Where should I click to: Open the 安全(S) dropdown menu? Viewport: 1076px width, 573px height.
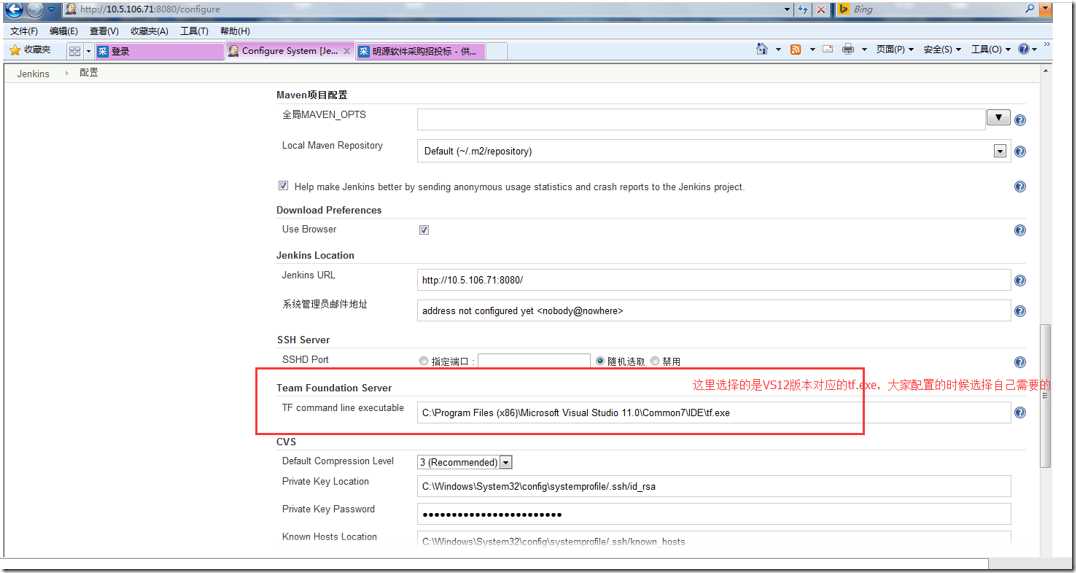click(942, 49)
